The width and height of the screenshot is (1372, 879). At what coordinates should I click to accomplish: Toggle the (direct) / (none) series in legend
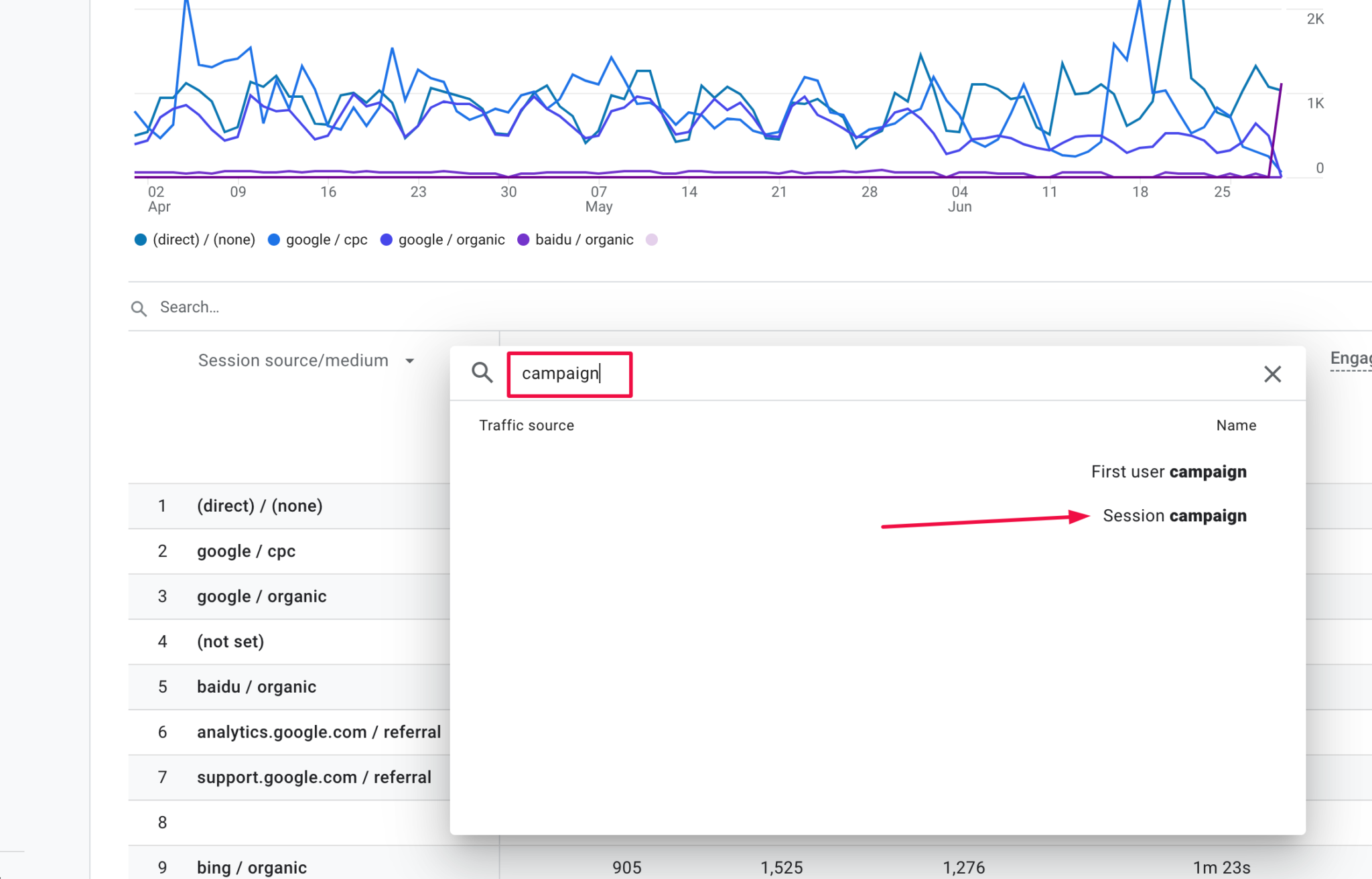pyautogui.click(x=140, y=239)
